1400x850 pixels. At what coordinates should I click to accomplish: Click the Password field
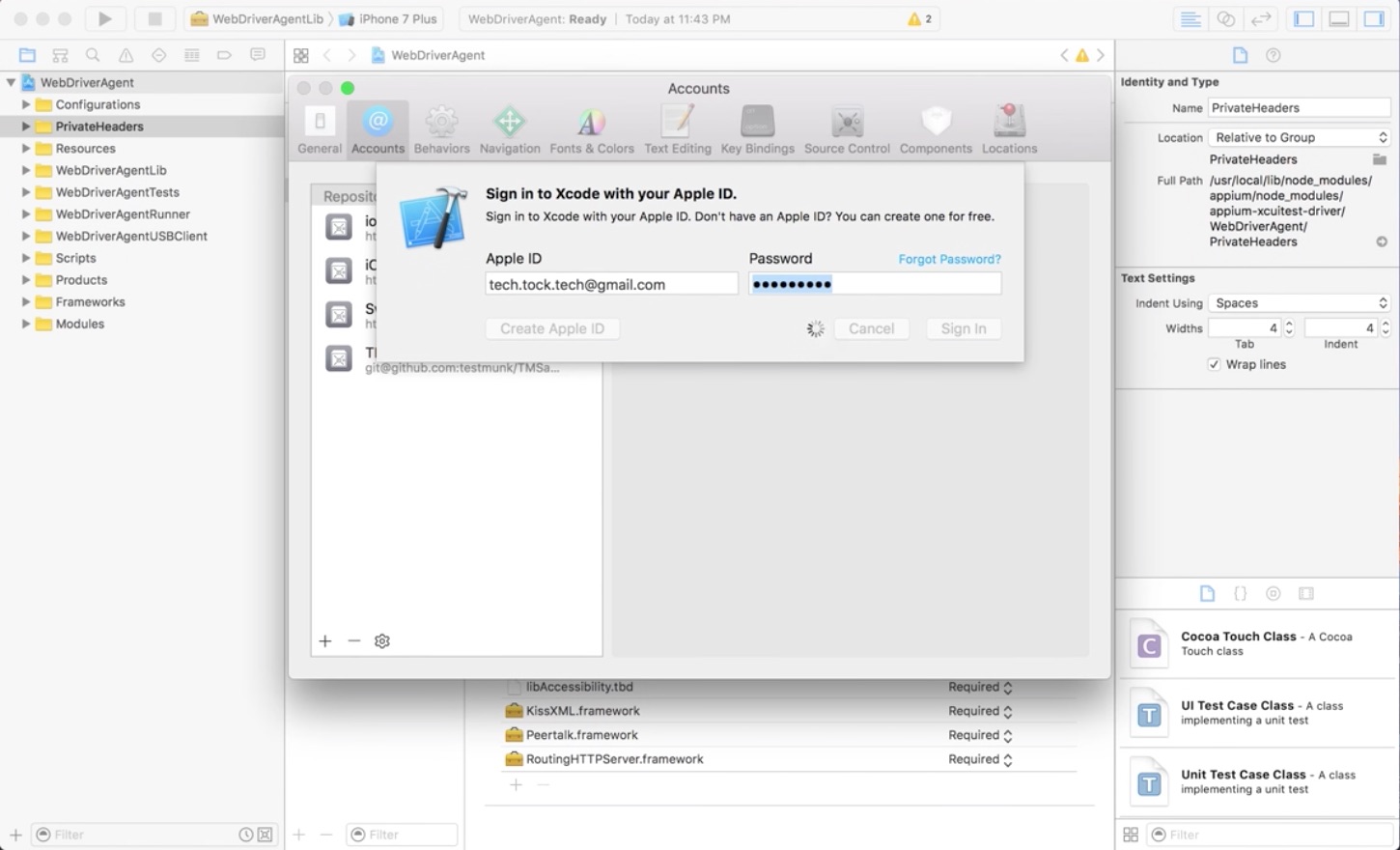coord(875,284)
